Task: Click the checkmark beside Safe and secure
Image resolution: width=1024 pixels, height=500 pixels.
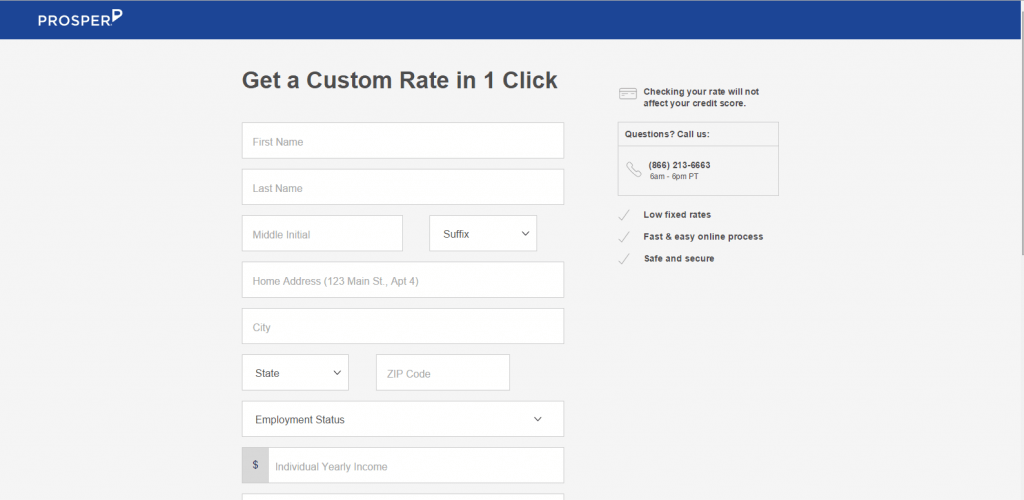Action: click(624, 259)
